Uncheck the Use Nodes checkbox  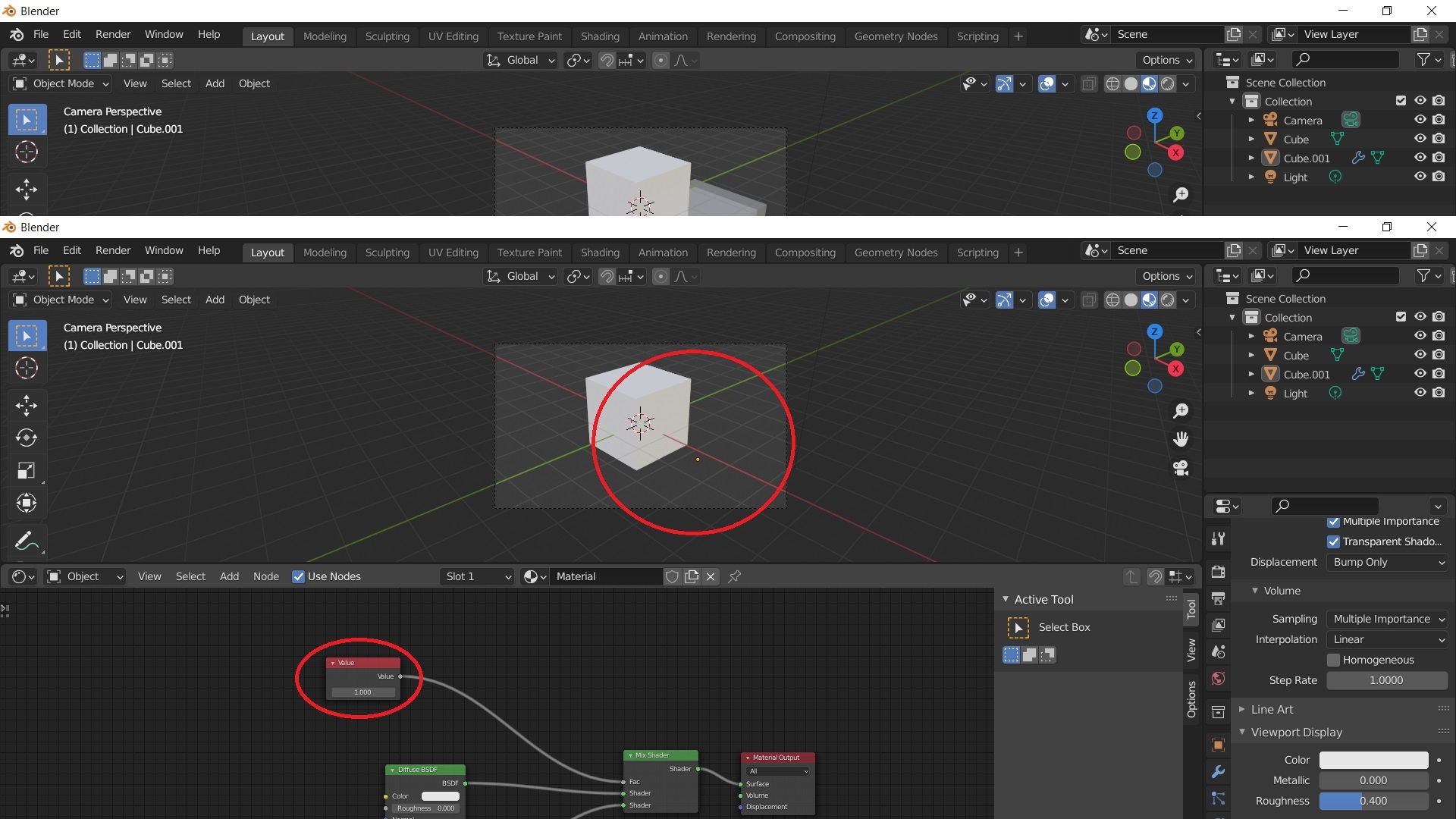tap(299, 576)
